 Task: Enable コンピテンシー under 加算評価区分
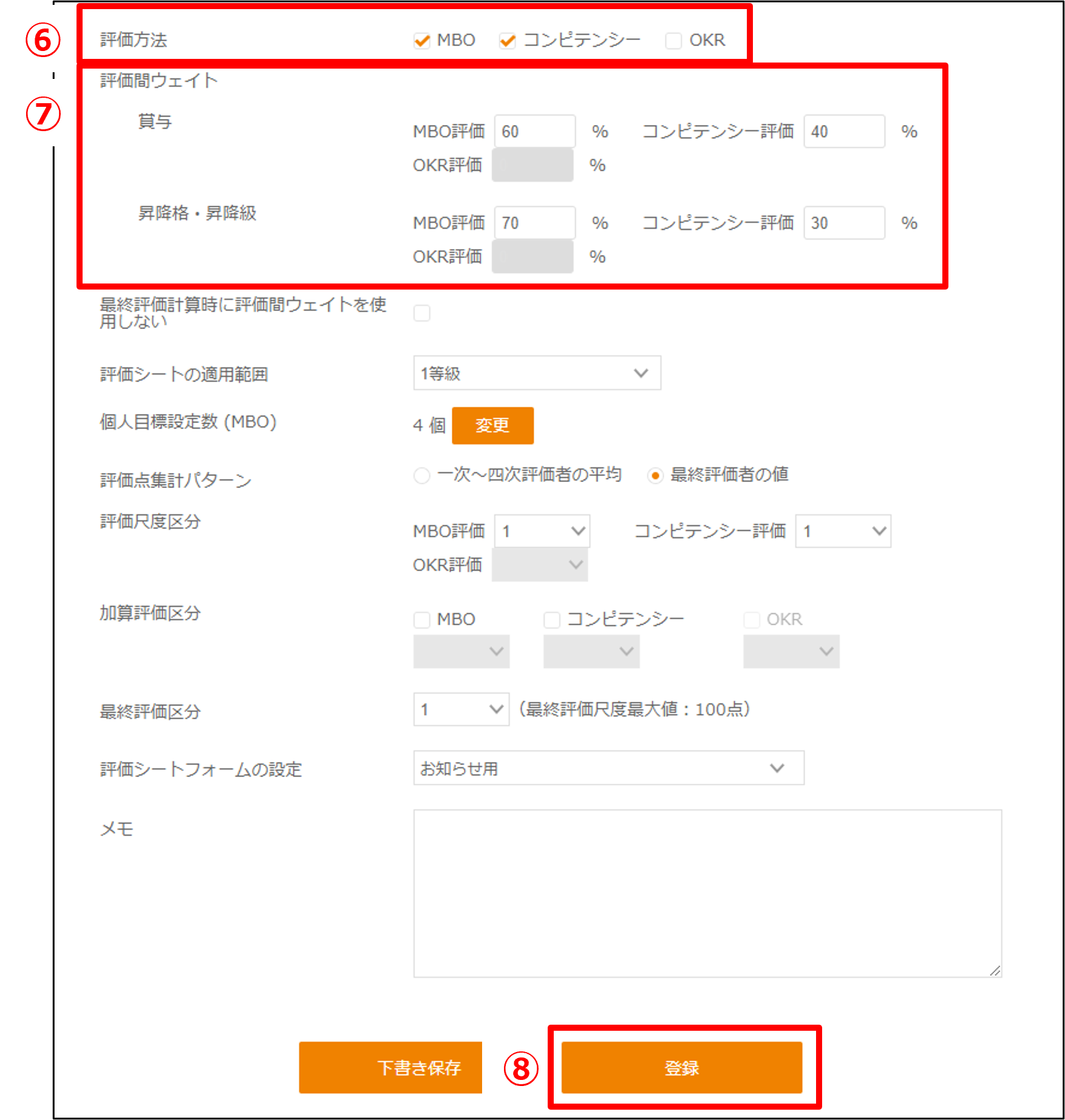click(x=551, y=619)
